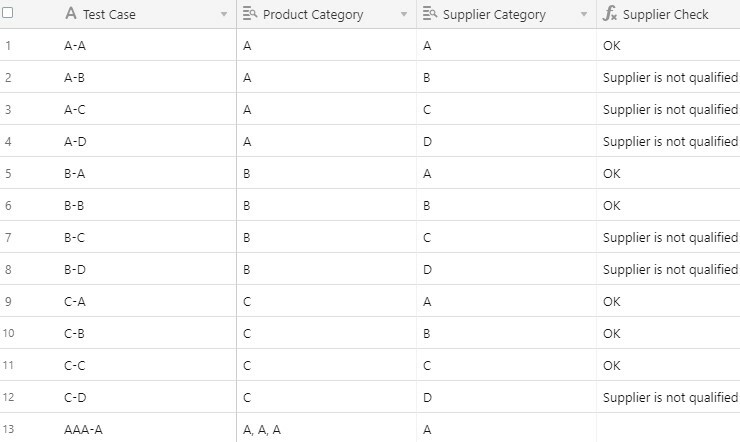Select the Supplier Check column header

pyautogui.click(x=668, y=14)
